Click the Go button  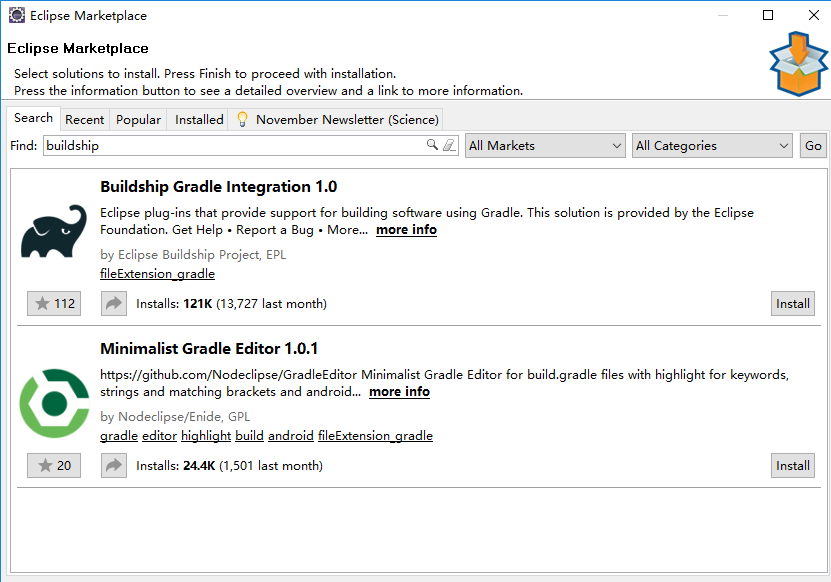click(x=813, y=145)
